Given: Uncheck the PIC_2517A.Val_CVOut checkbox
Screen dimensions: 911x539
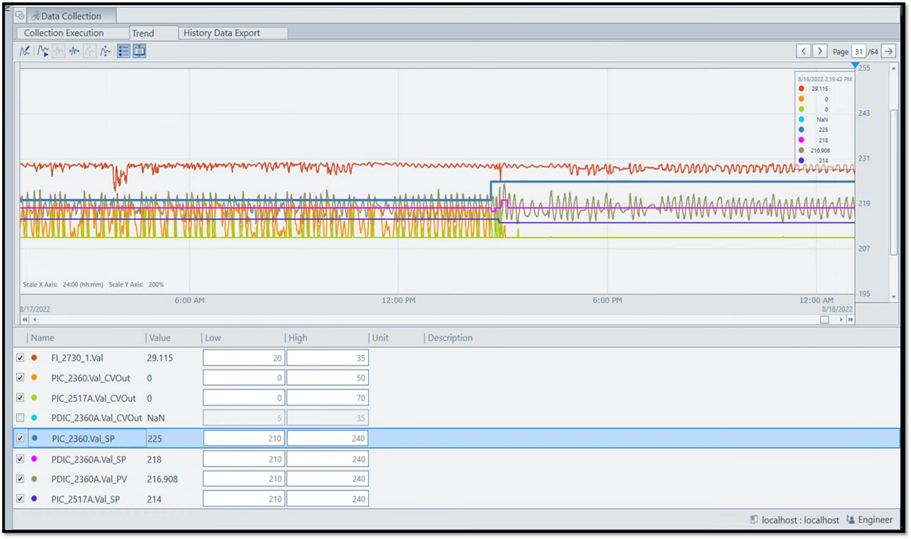Looking at the screenshot, I should pyautogui.click(x=20, y=398).
